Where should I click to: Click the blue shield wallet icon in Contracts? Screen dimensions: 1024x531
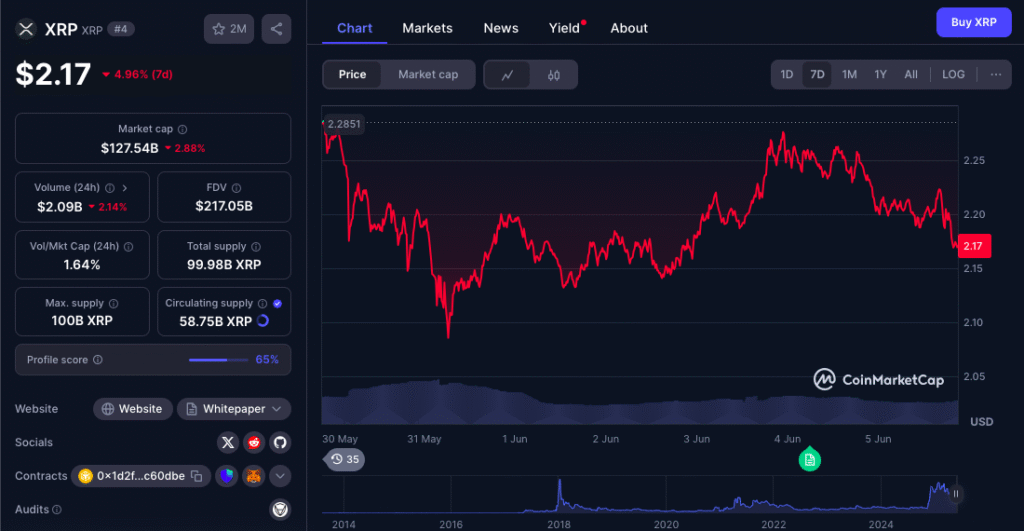[227, 476]
